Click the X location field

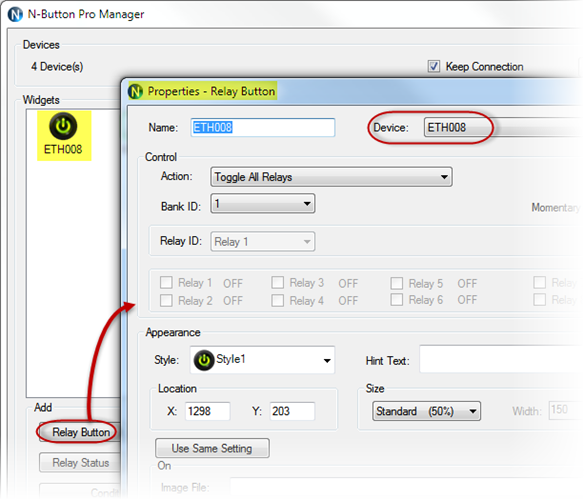coord(207,411)
